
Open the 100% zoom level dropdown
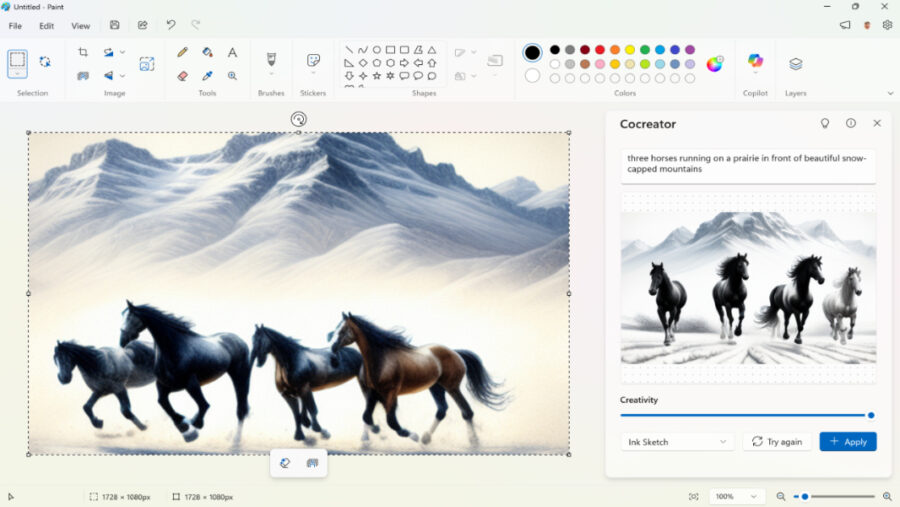click(737, 496)
